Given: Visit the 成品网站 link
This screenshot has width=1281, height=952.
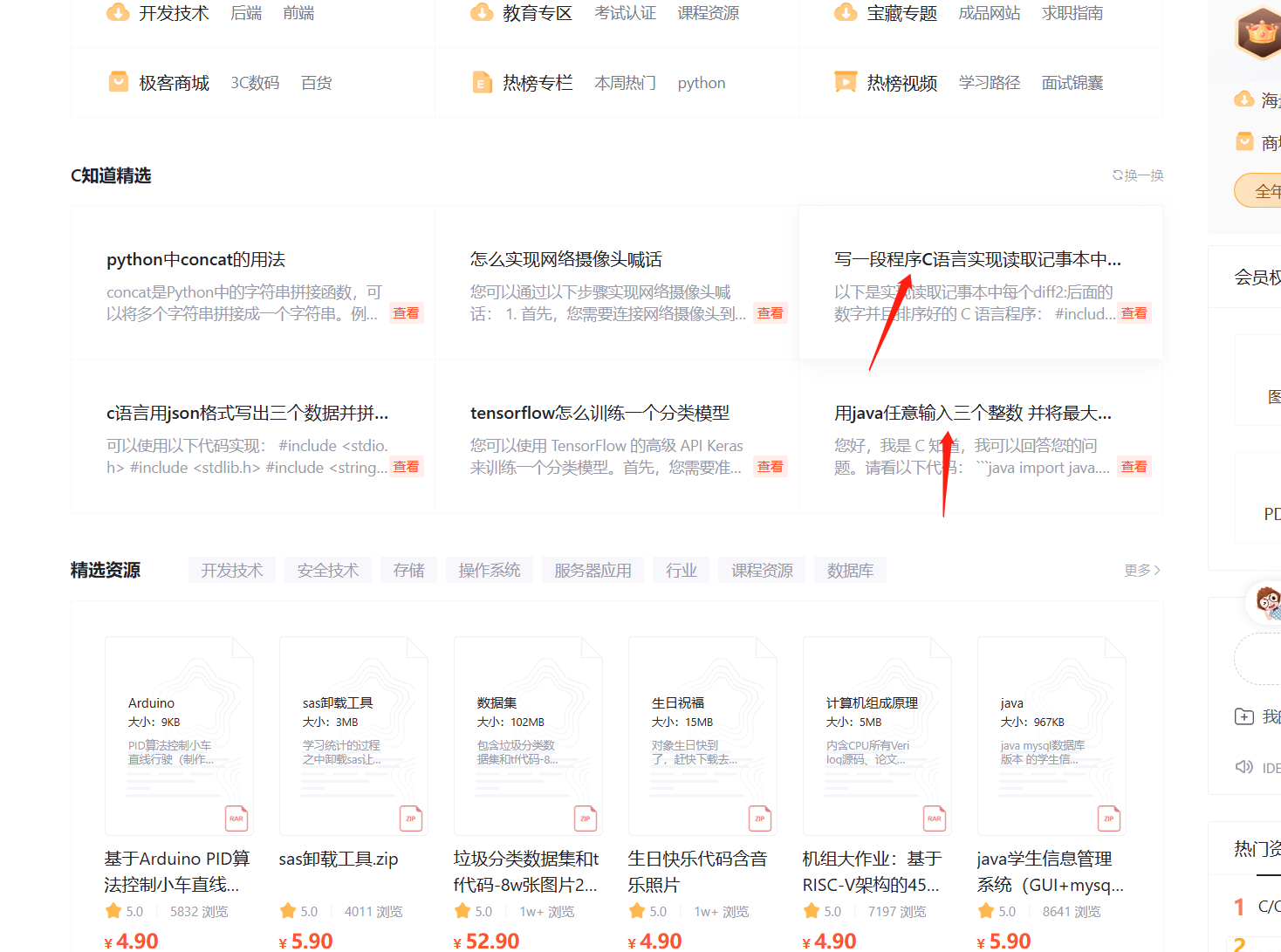Looking at the screenshot, I should (x=990, y=13).
